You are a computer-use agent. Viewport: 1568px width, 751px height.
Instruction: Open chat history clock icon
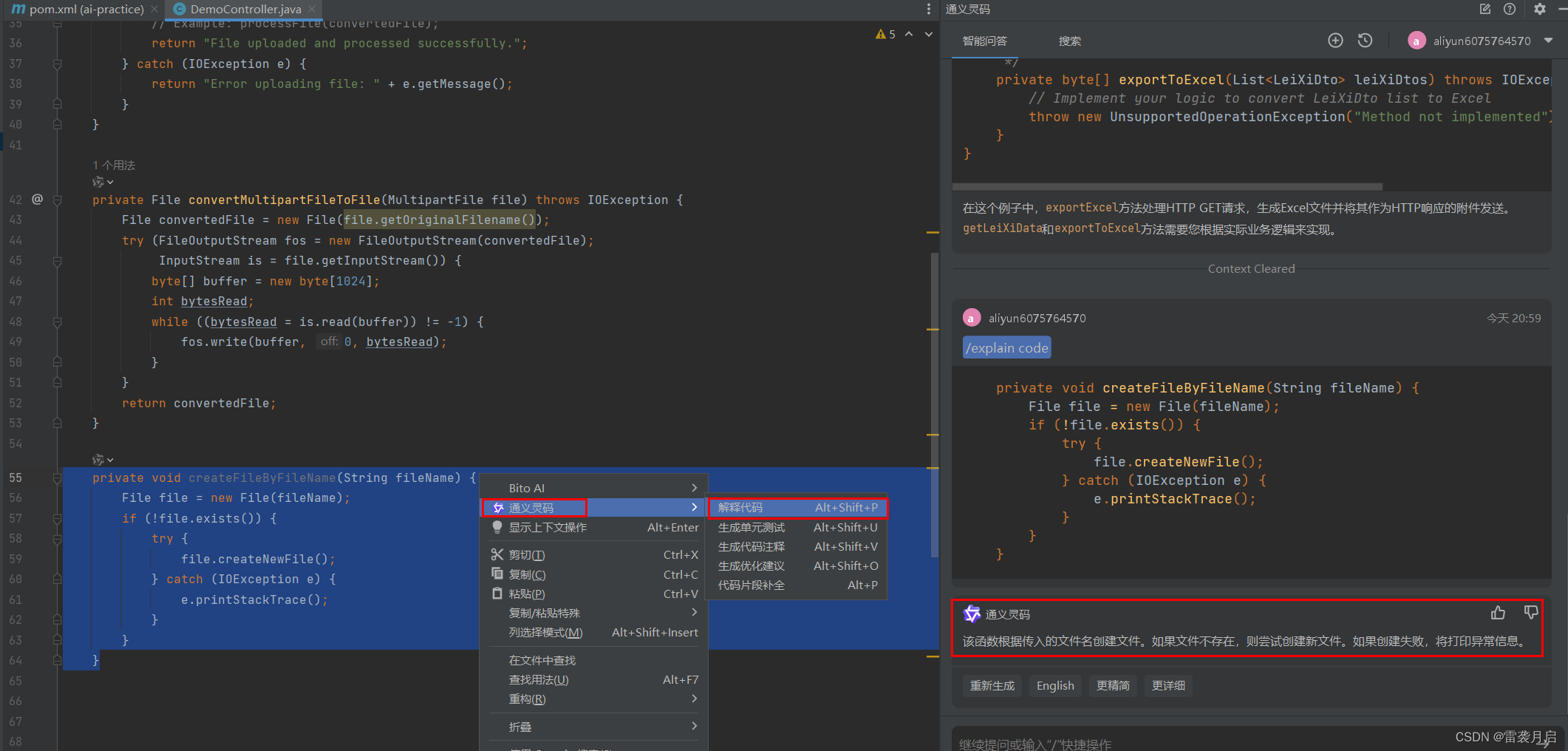click(1366, 41)
